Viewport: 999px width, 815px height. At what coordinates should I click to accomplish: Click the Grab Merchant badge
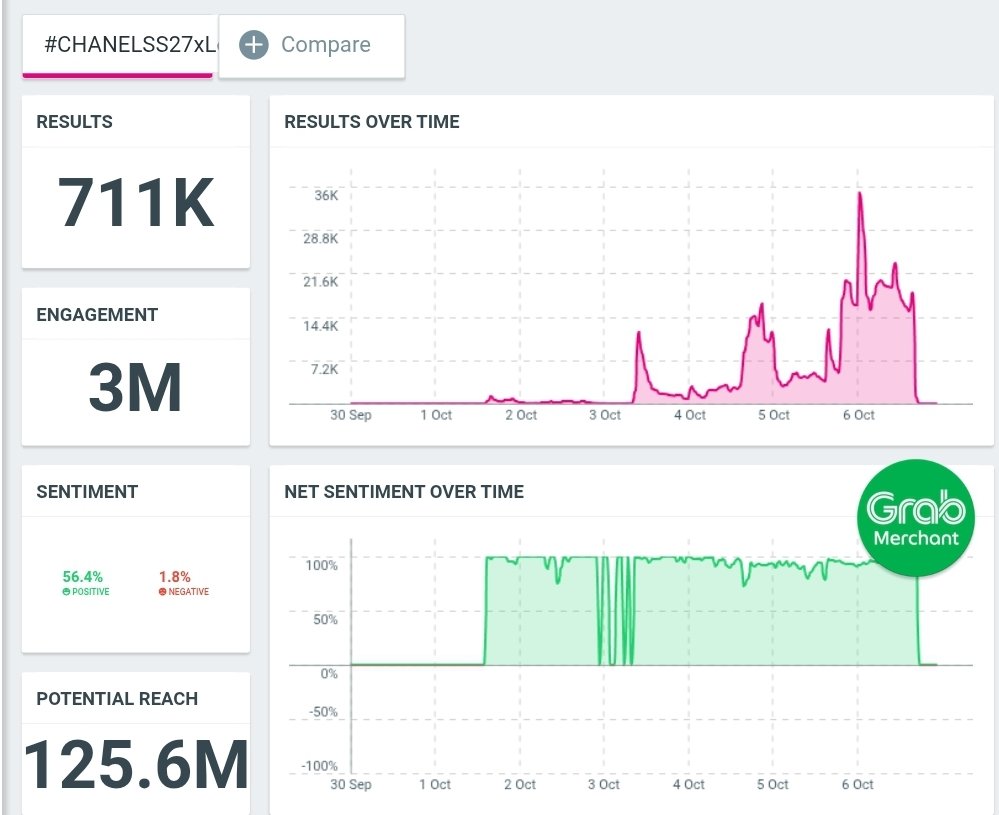pos(916,518)
